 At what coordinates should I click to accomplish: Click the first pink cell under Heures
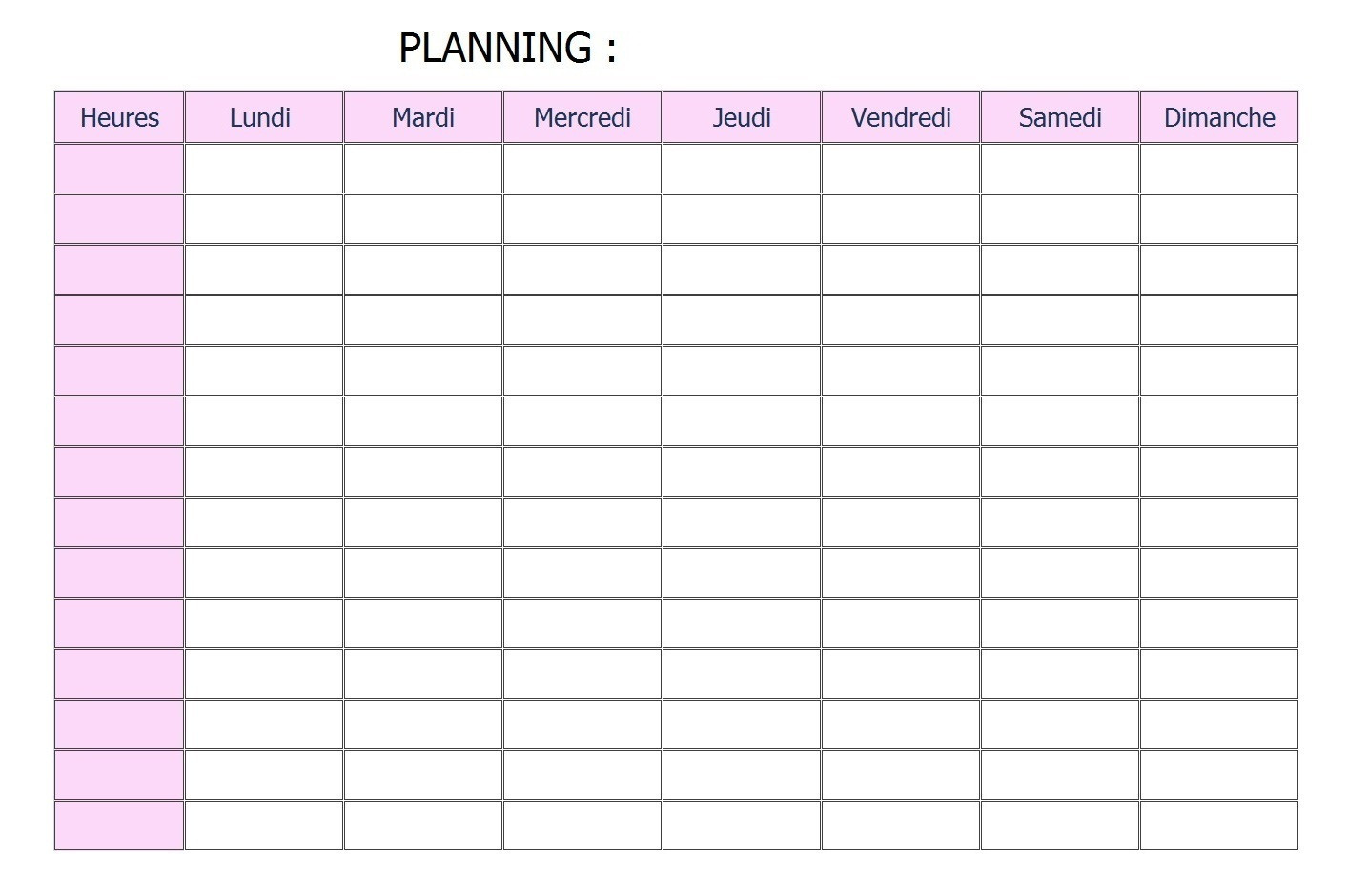point(119,169)
